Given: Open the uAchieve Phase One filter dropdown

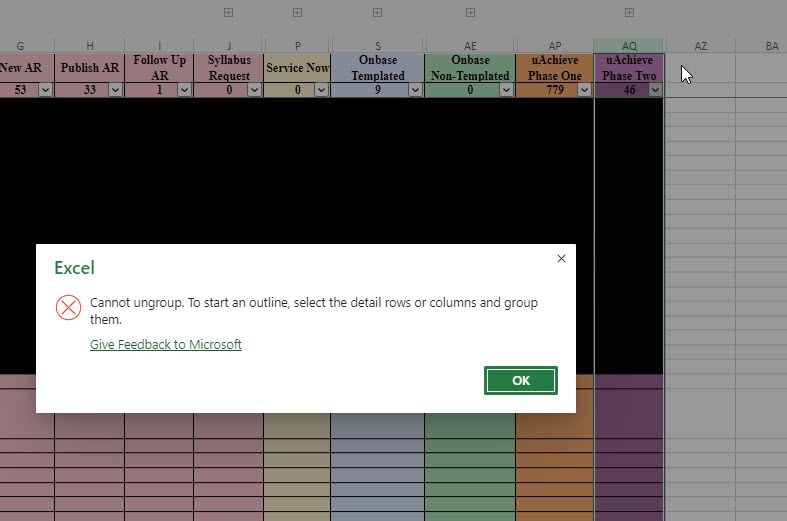Looking at the screenshot, I should 584,90.
